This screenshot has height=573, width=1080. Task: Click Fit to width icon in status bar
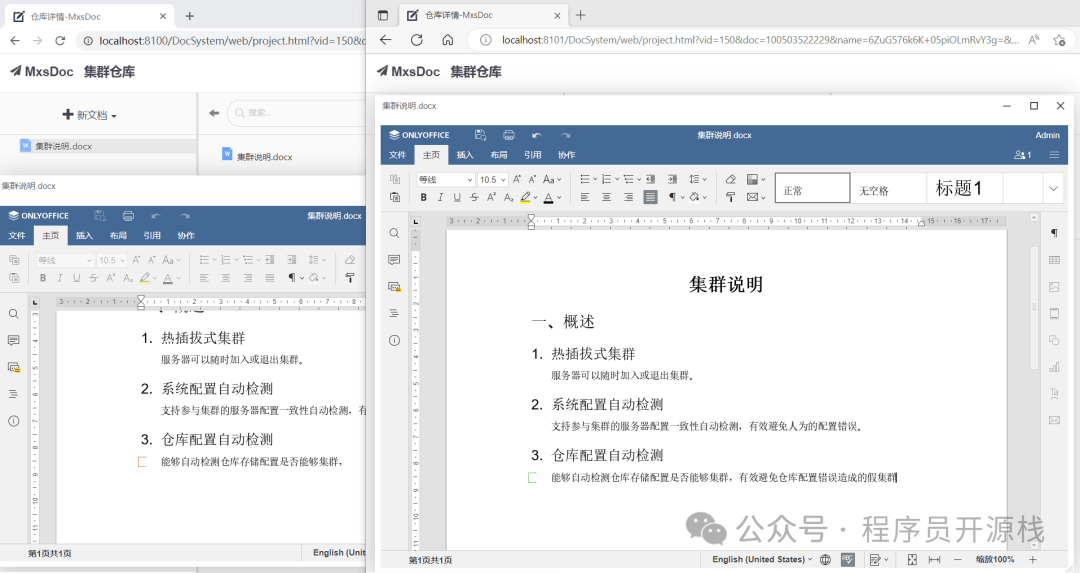[935, 559]
